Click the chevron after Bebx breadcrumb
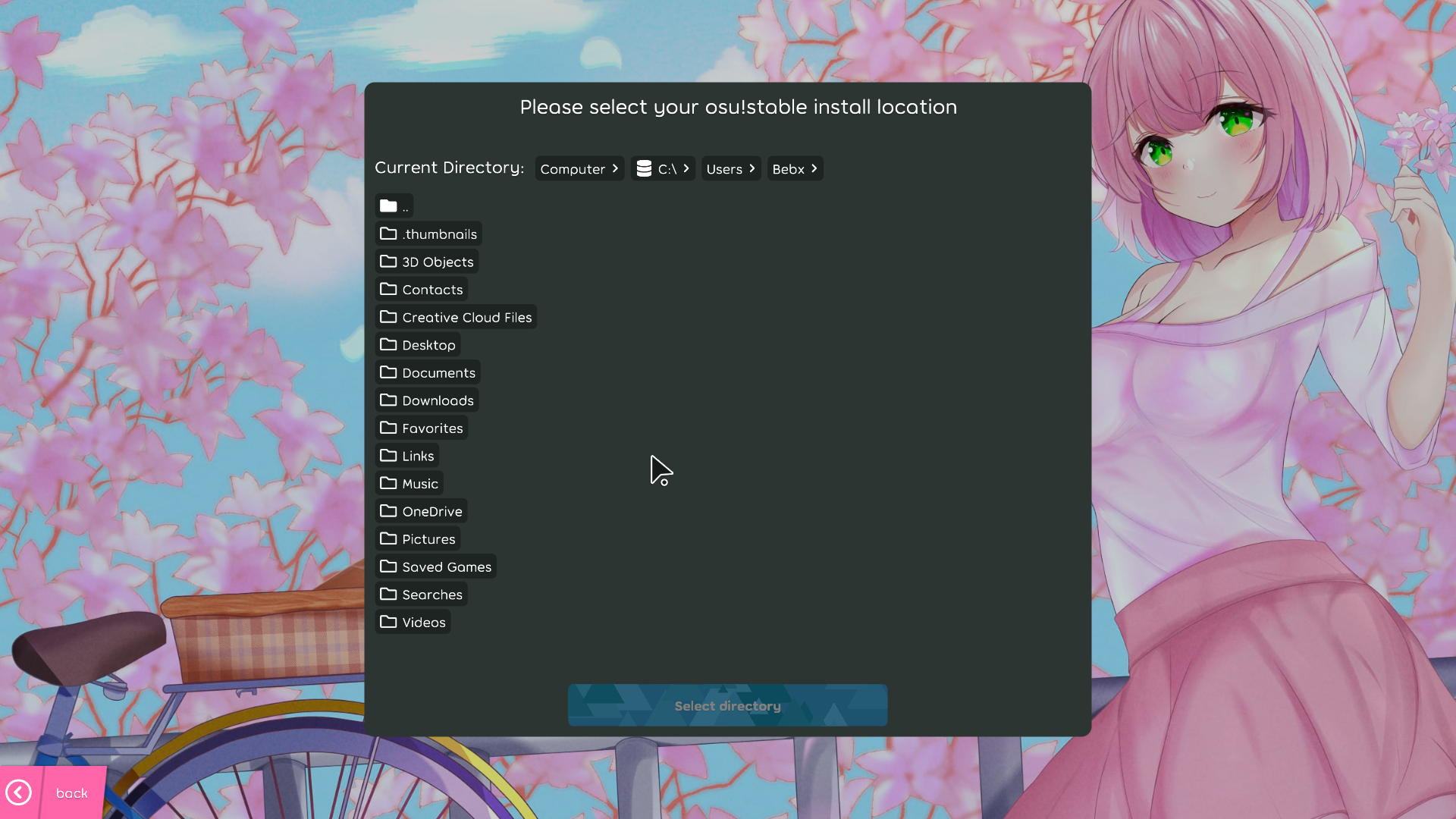1456x819 pixels. [814, 168]
